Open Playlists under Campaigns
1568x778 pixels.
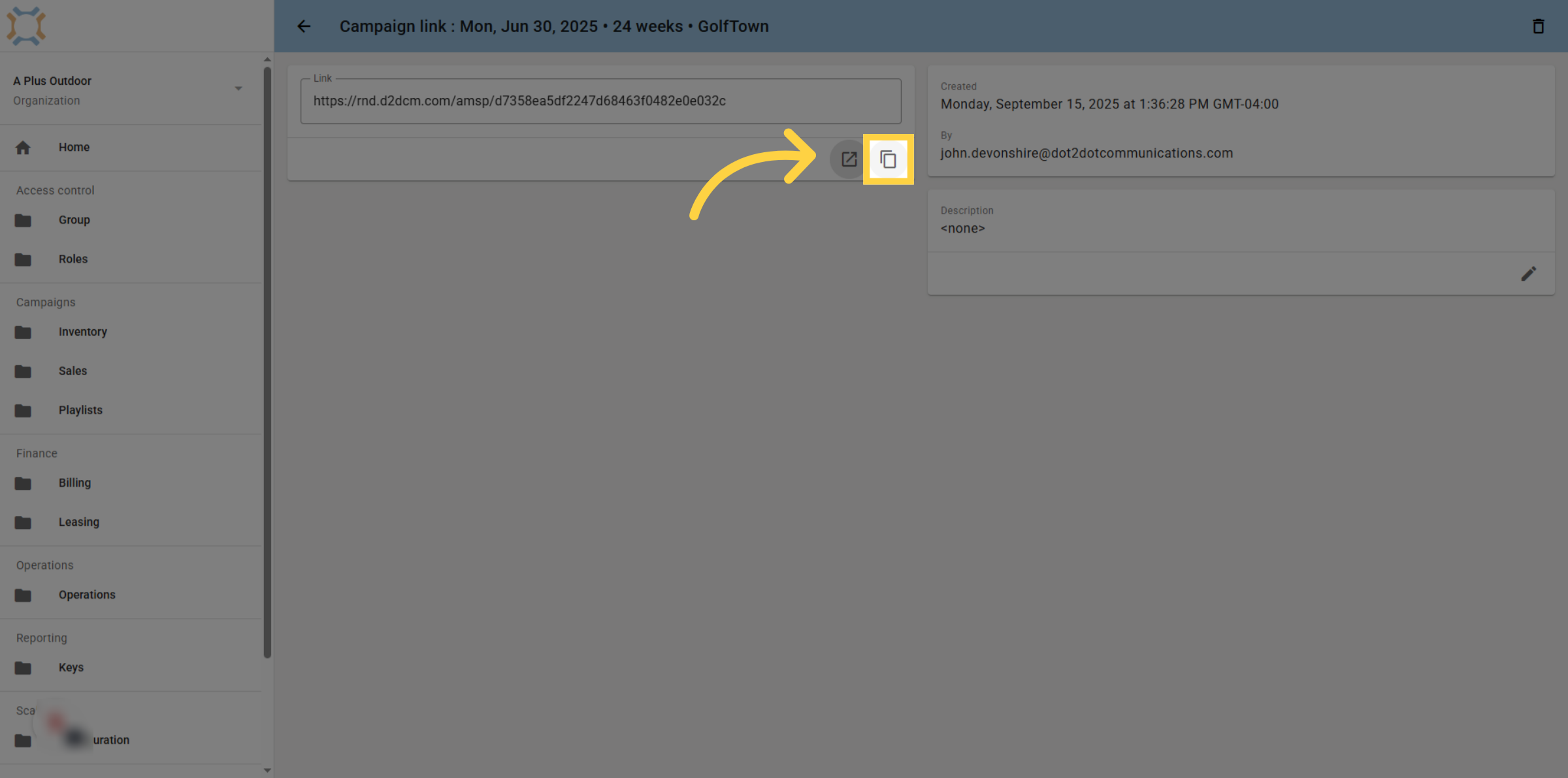(x=131, y=410)
